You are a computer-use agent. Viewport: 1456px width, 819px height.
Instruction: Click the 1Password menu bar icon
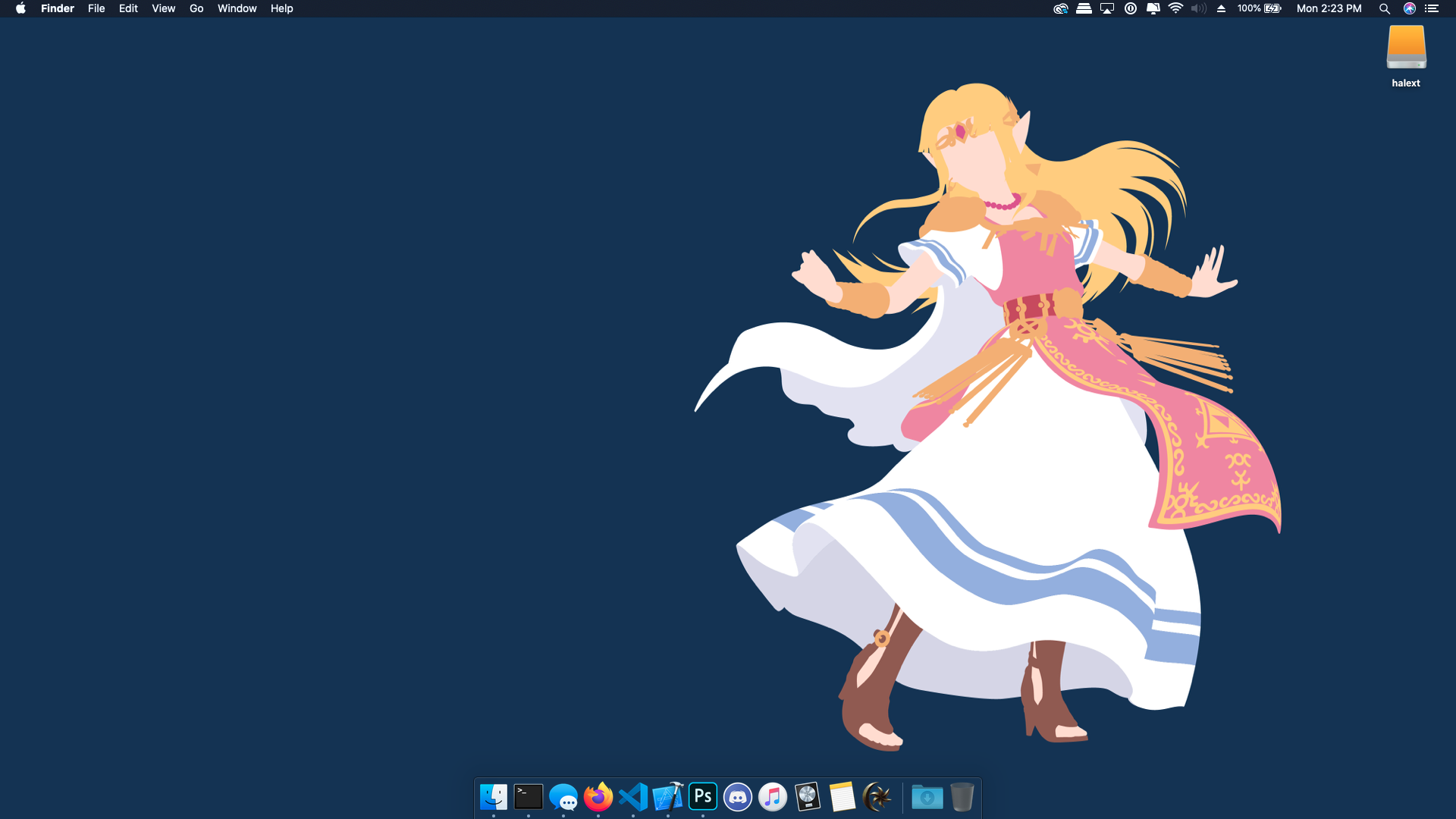pyautogui.click(x=1131, y=8)
